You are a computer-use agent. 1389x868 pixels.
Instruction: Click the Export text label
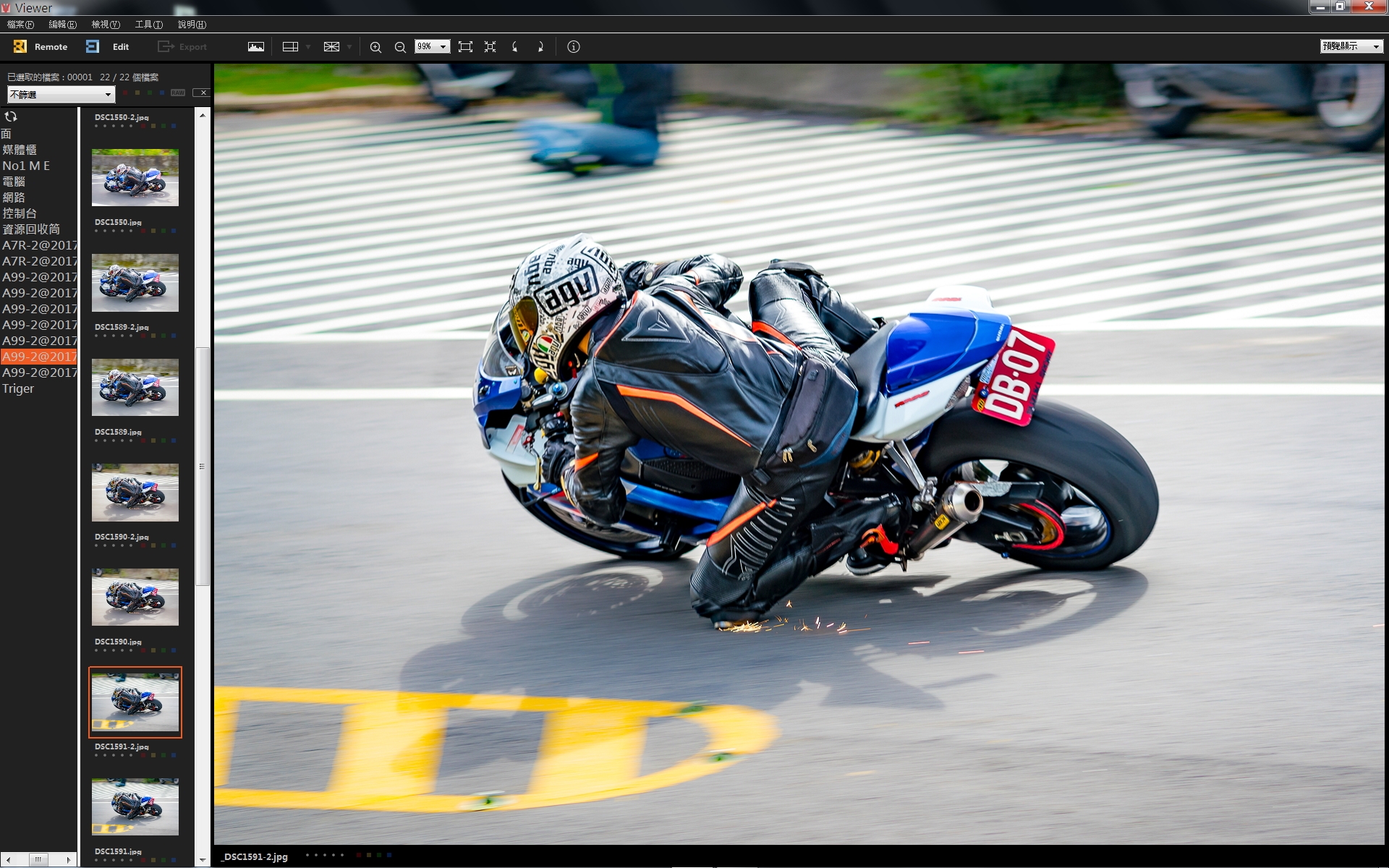[193, 47]
